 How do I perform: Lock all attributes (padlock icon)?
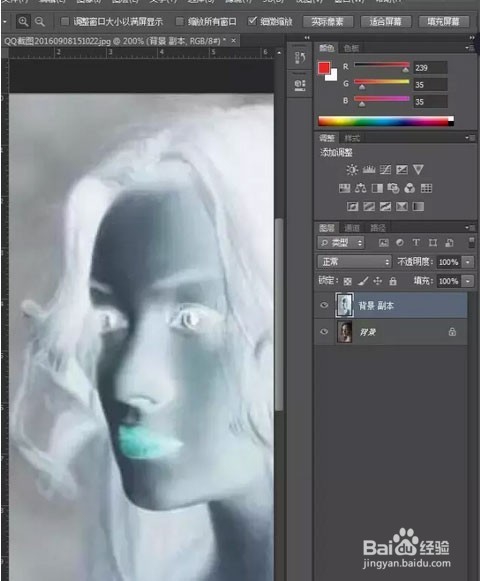pyautogui.click(x=393, y=282)
